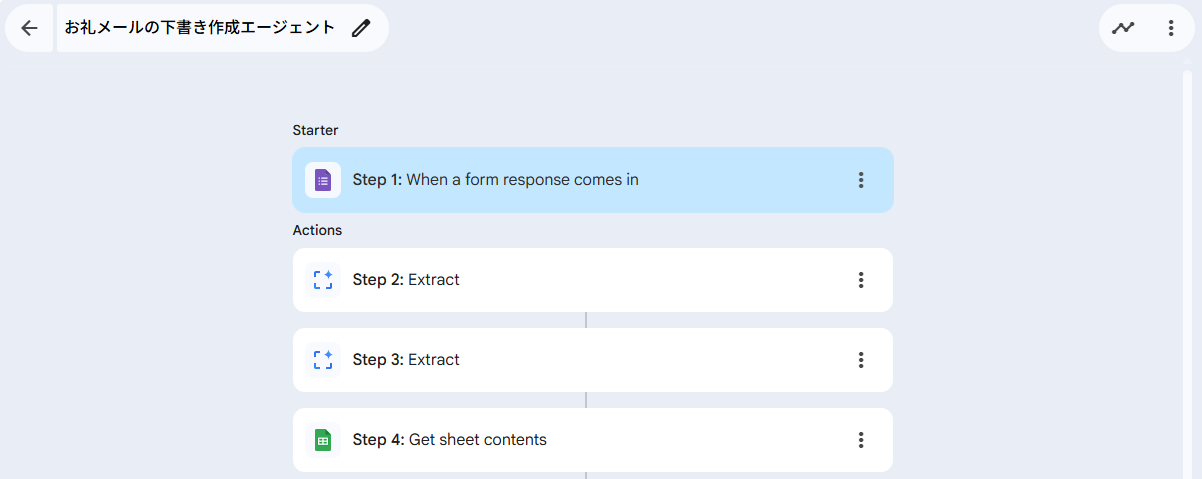Open the Step 4 three-dot options menu
Image resolution: width=1202 pixels, height=479 pixels.
pos(861,440)
